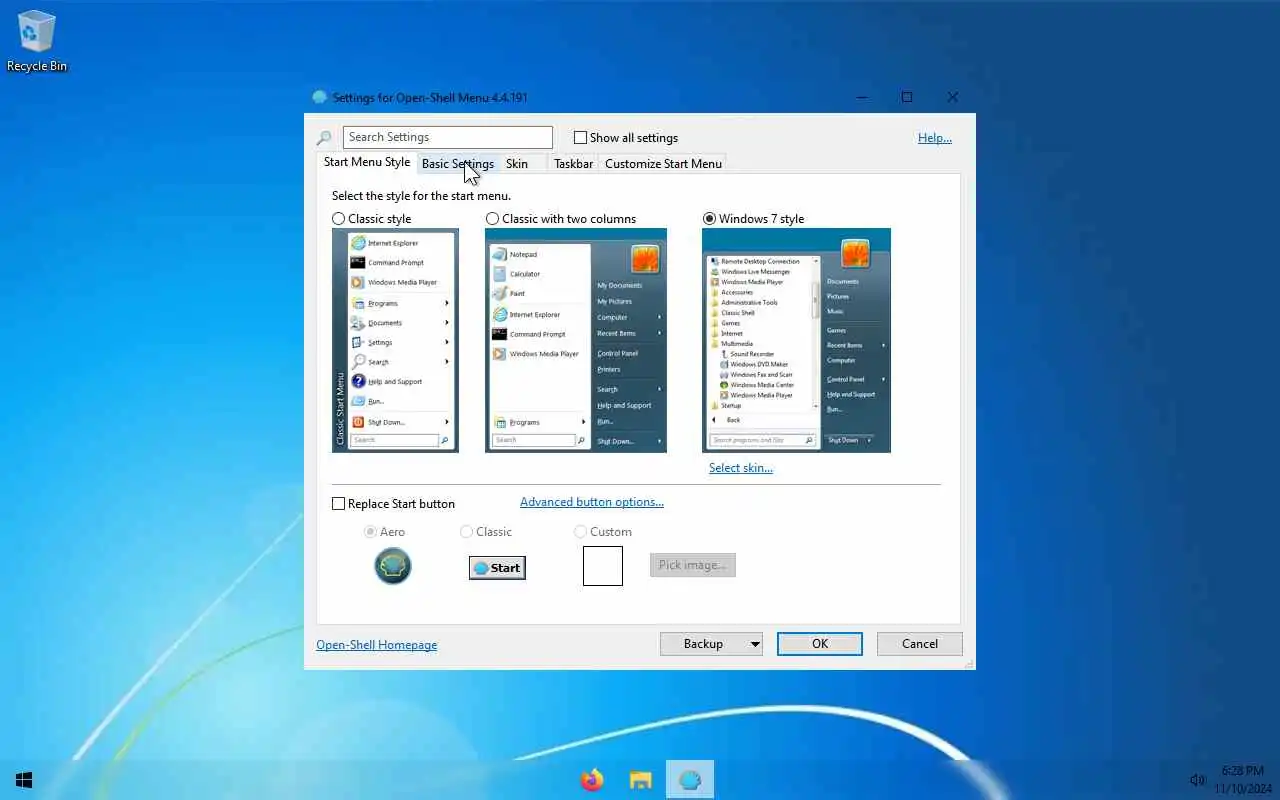Image resolution: width=1280 pixels, height=800 pixels.
Task: Click the volume speaker tray icon
Action: [1197, 780]
